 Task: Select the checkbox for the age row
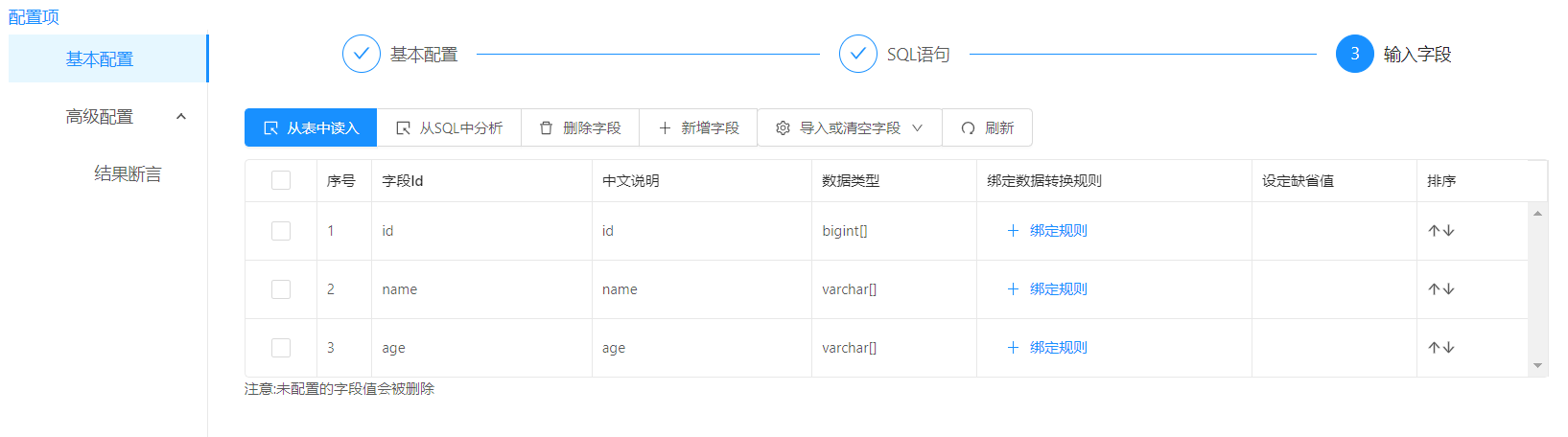coord(281,347)
